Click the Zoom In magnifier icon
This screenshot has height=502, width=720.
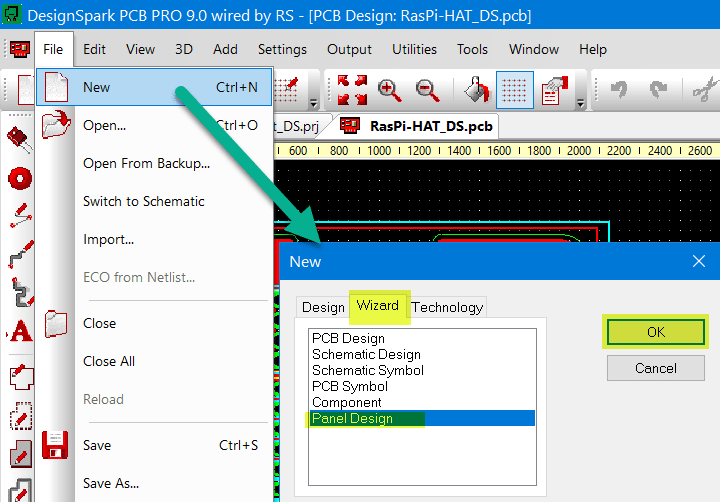pyautogui.click(x=389, y=90)
